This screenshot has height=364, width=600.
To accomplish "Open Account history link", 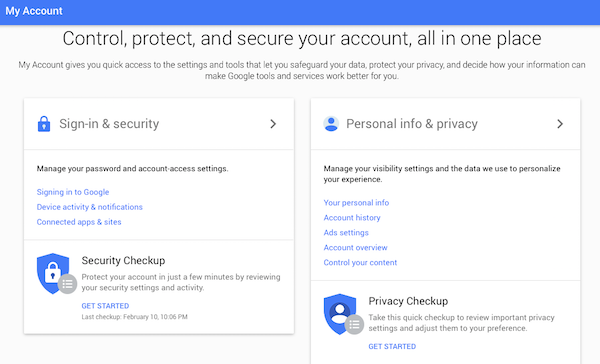I will [x=352, y=218].
